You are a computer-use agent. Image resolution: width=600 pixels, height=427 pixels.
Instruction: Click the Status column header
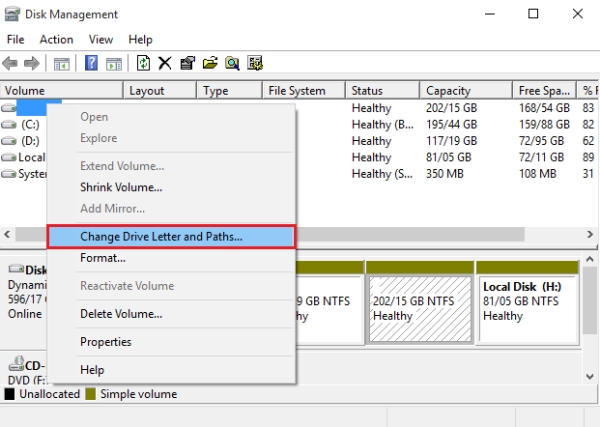(x=367, y=91)
